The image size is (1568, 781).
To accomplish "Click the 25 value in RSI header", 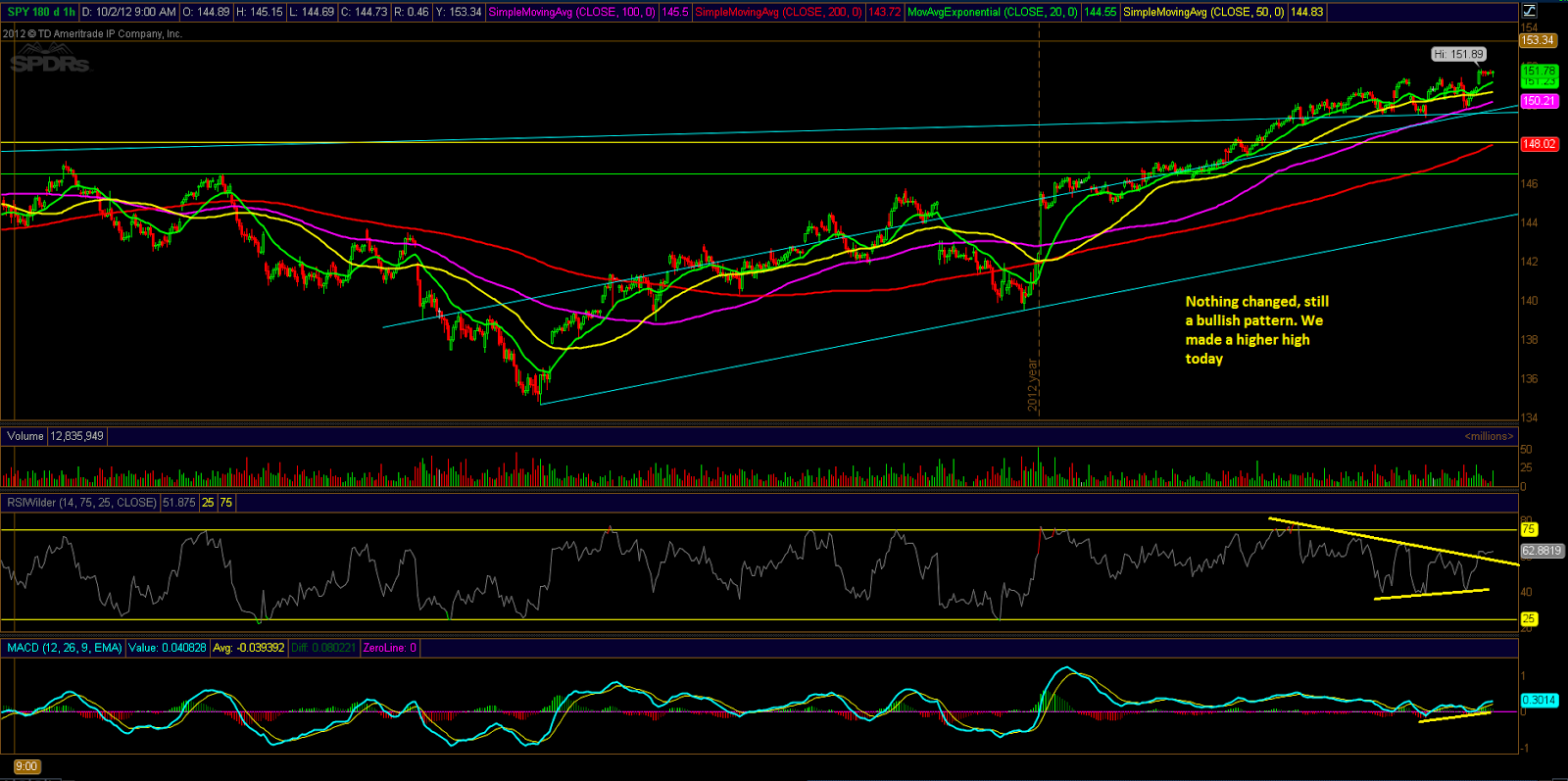I will (208, 503).
